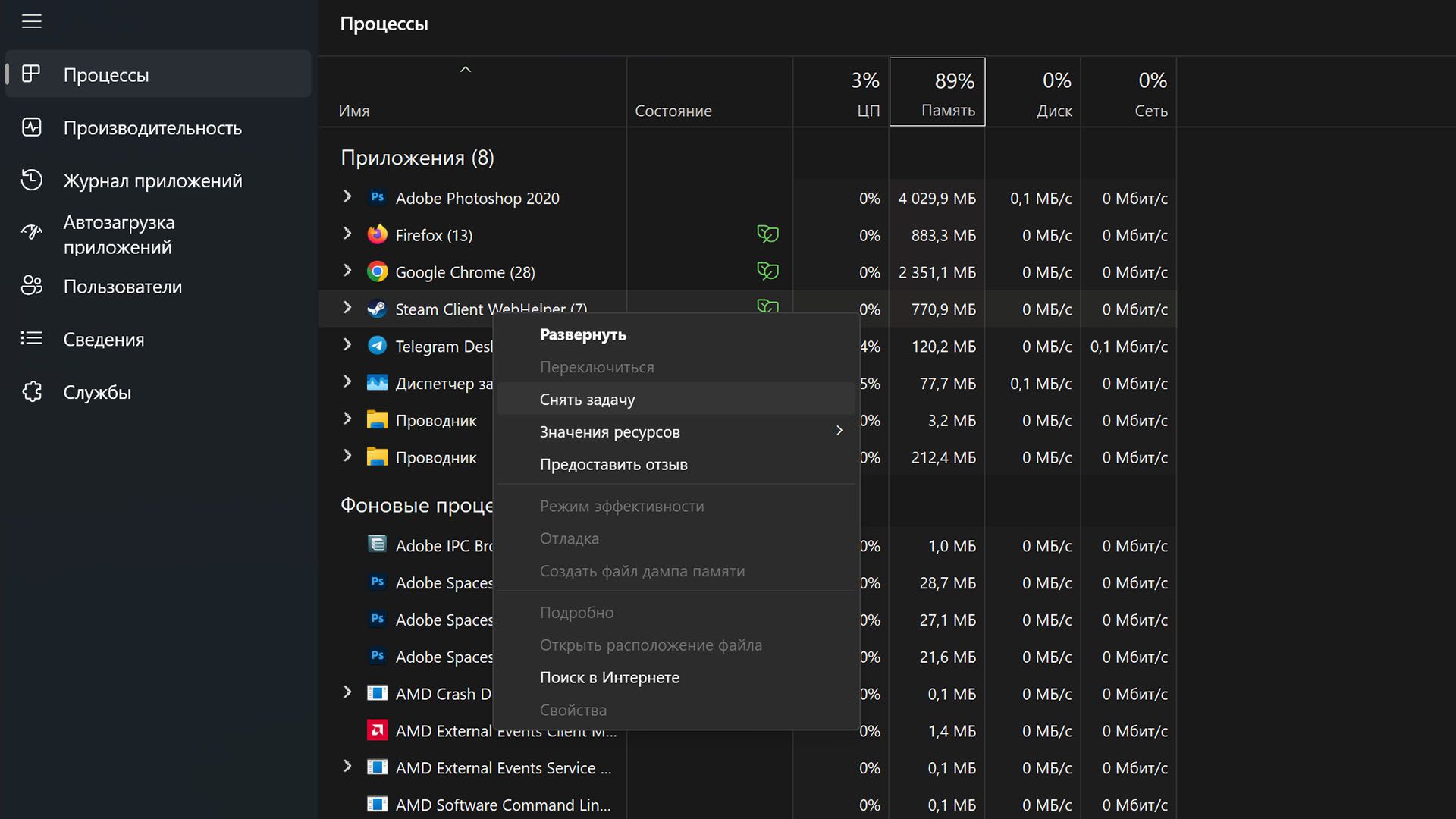Image resolution: width=1456 pixels, height=819 pixels.
Task: Click the Adobe Photoshop 2020 app icon
Action: [377, 198]
